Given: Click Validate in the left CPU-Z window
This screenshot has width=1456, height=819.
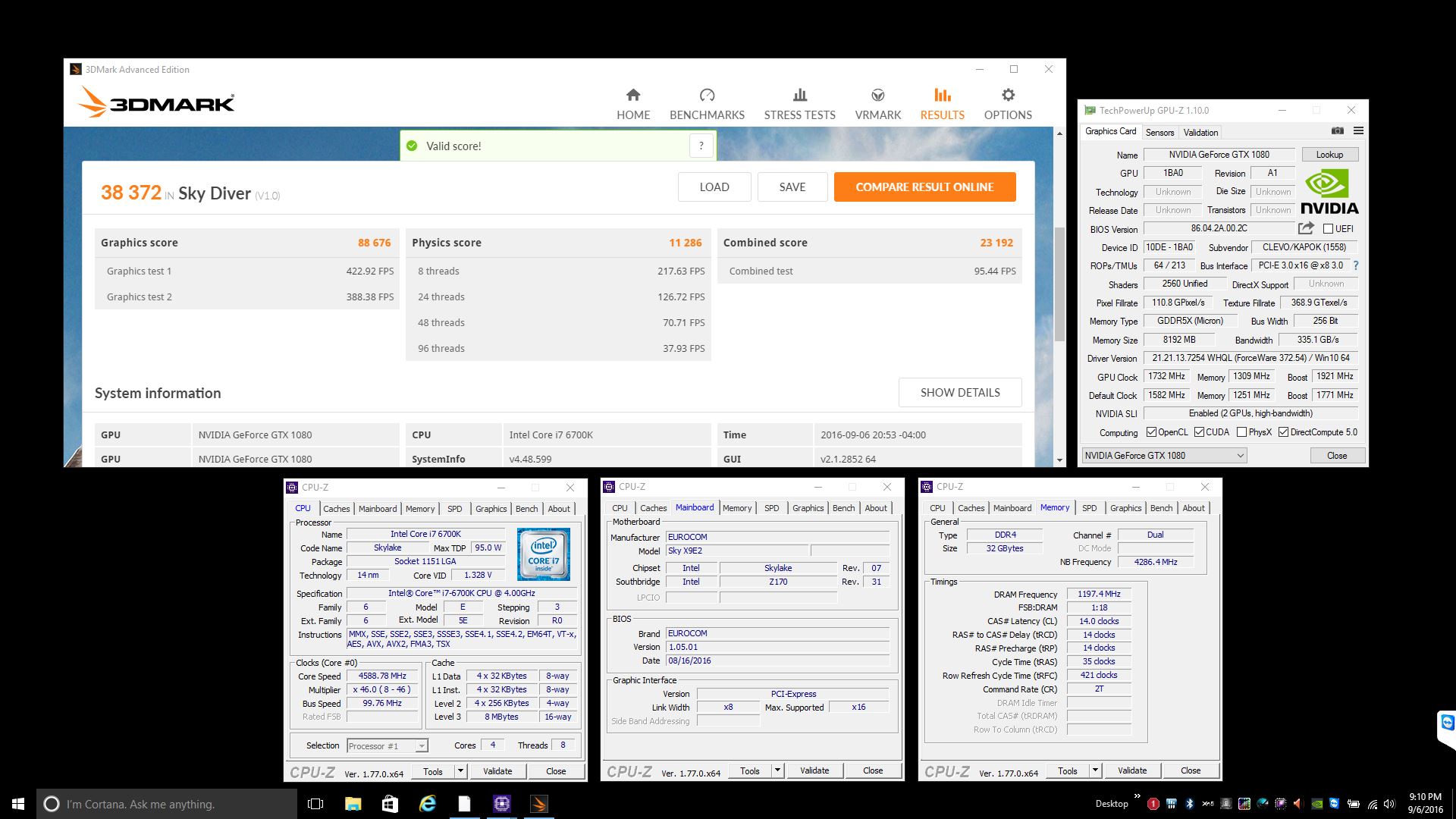Looking at the screenshot, I should 497,771.
